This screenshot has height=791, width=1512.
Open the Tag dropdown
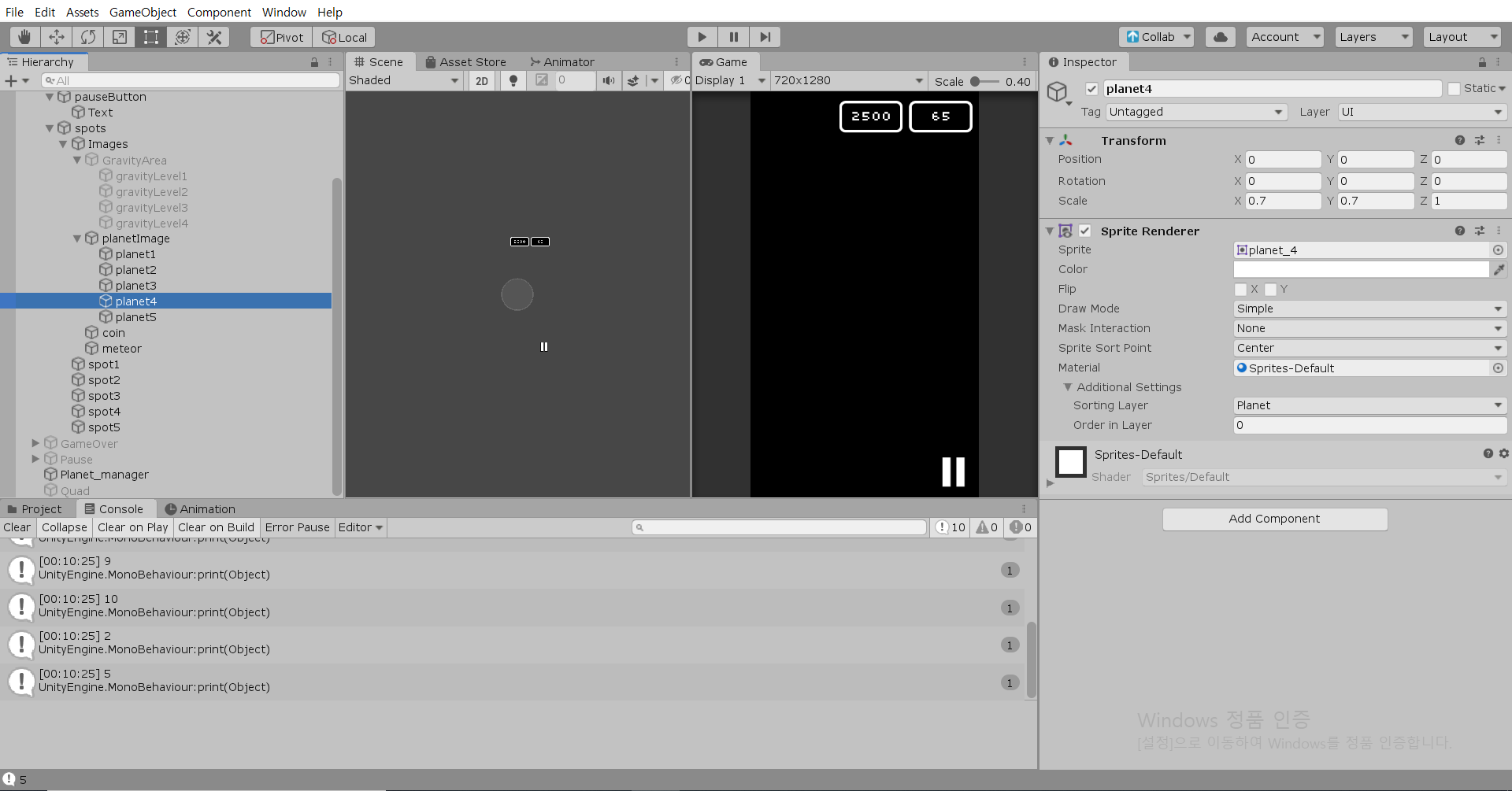(x=1196, y=112)
